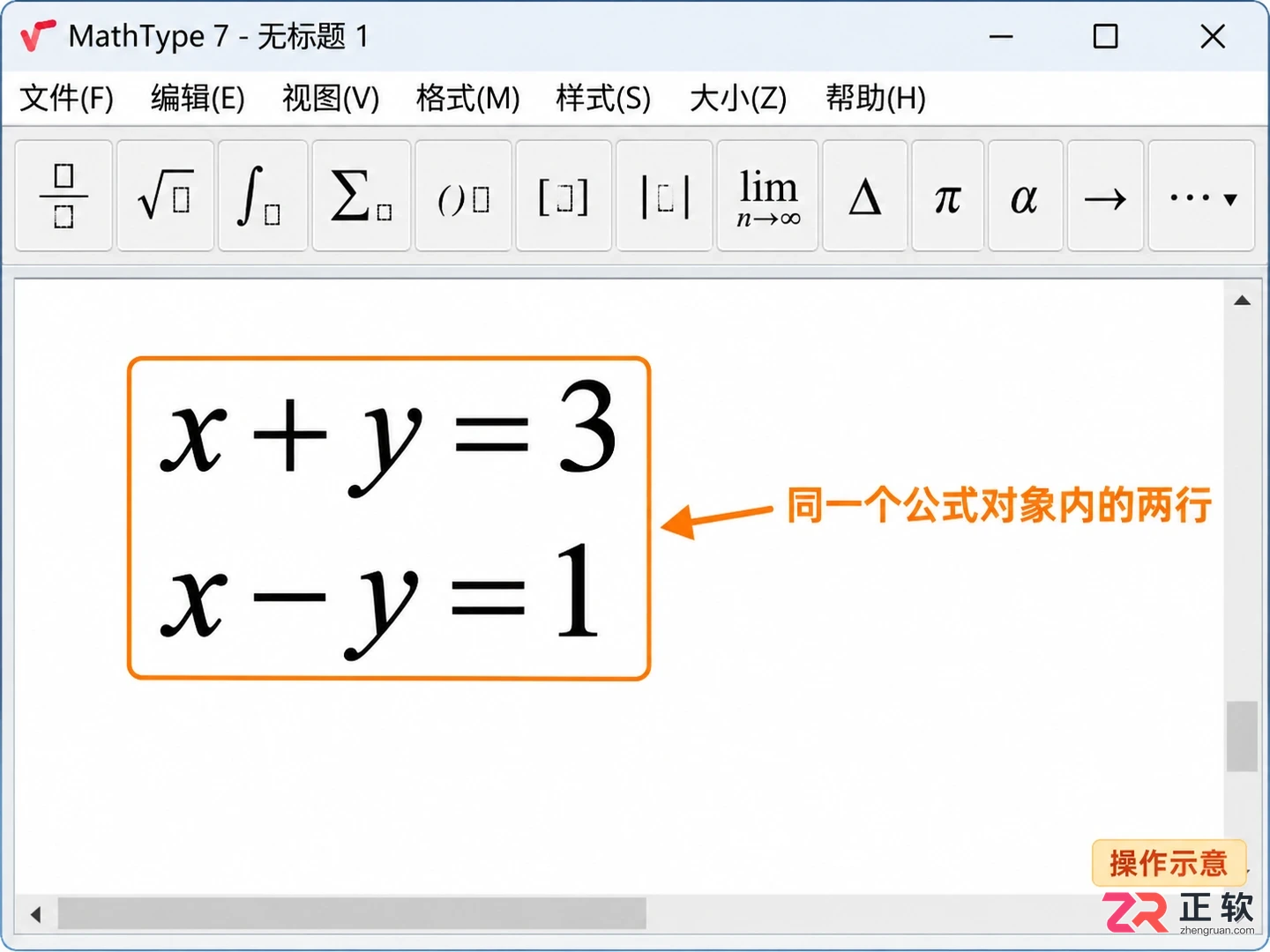Viewport: 1270px width, 952px height.
Task: Open the 文件(F) menu
Action: point(67,98)
